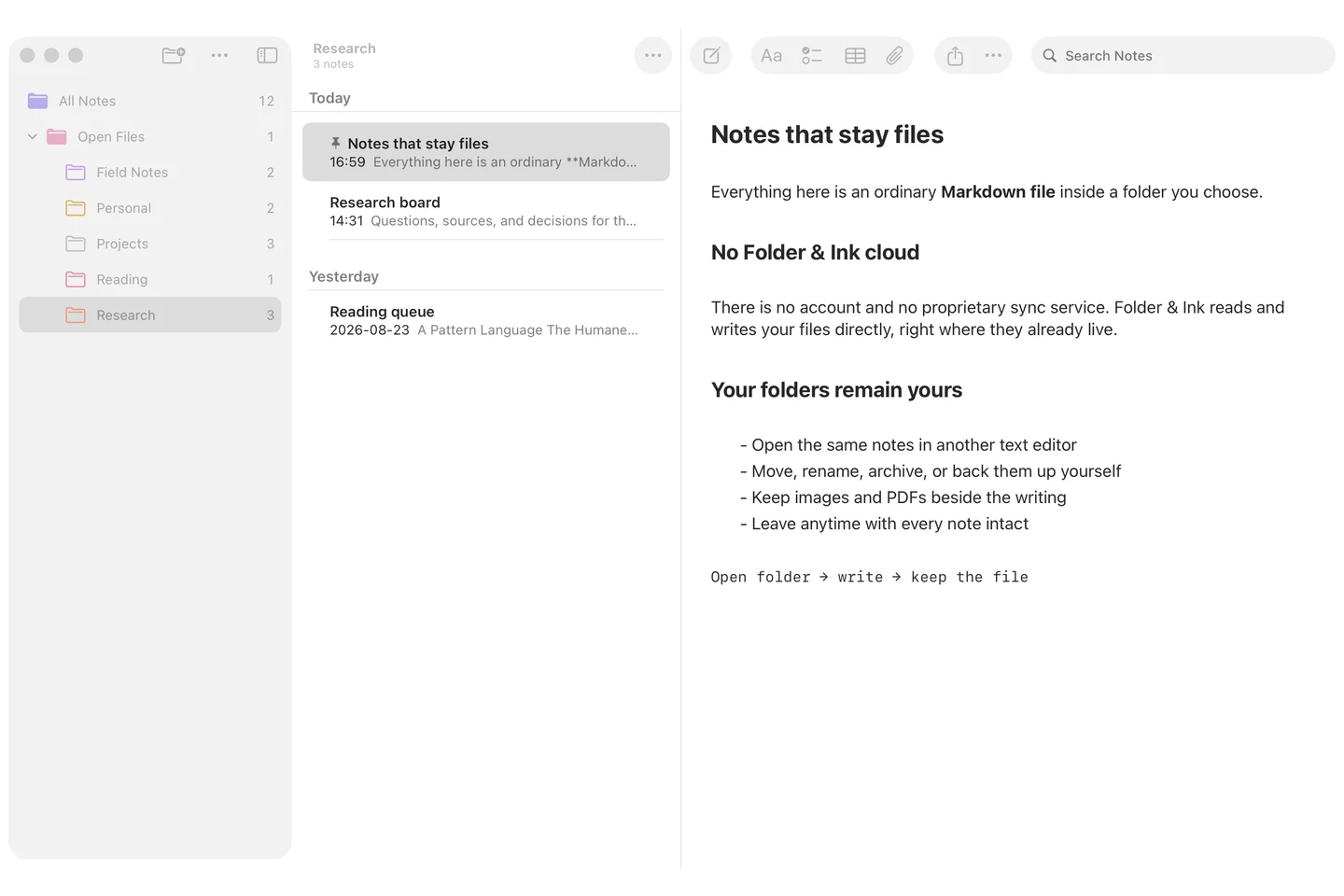Screen dimensions: 1344x896
Task: Collapse the Open Files folder
Action: [33, 136]
